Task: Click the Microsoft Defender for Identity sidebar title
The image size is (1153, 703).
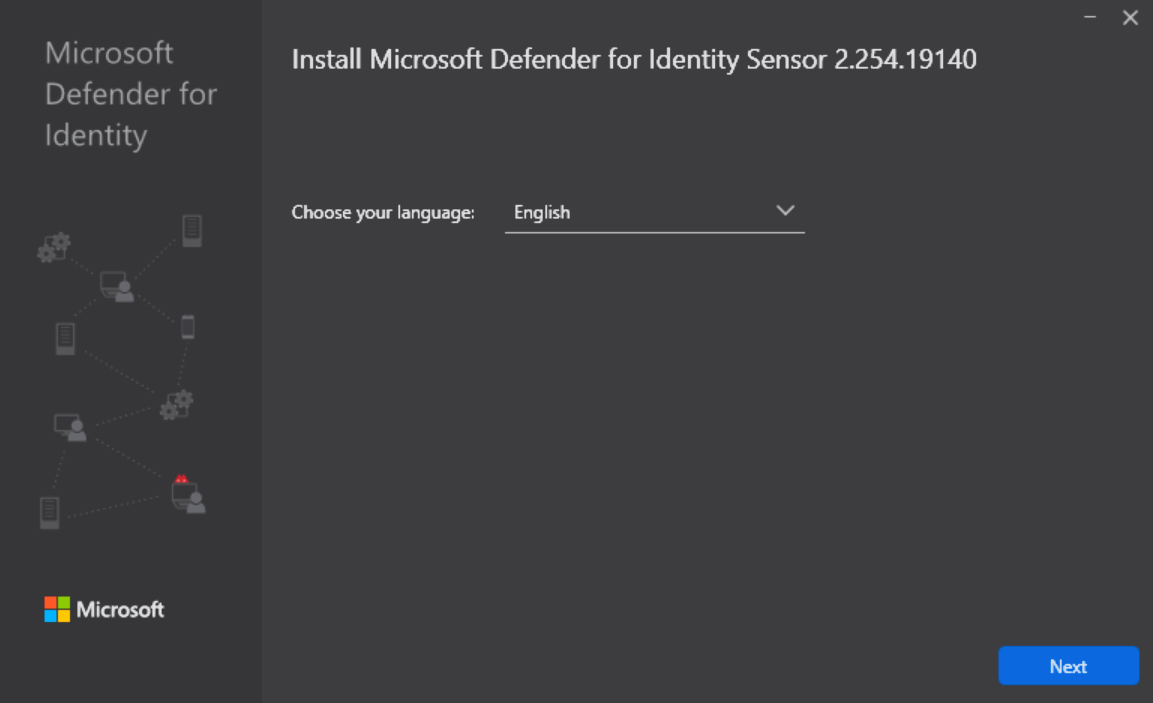Action: [x=130, y=94]
